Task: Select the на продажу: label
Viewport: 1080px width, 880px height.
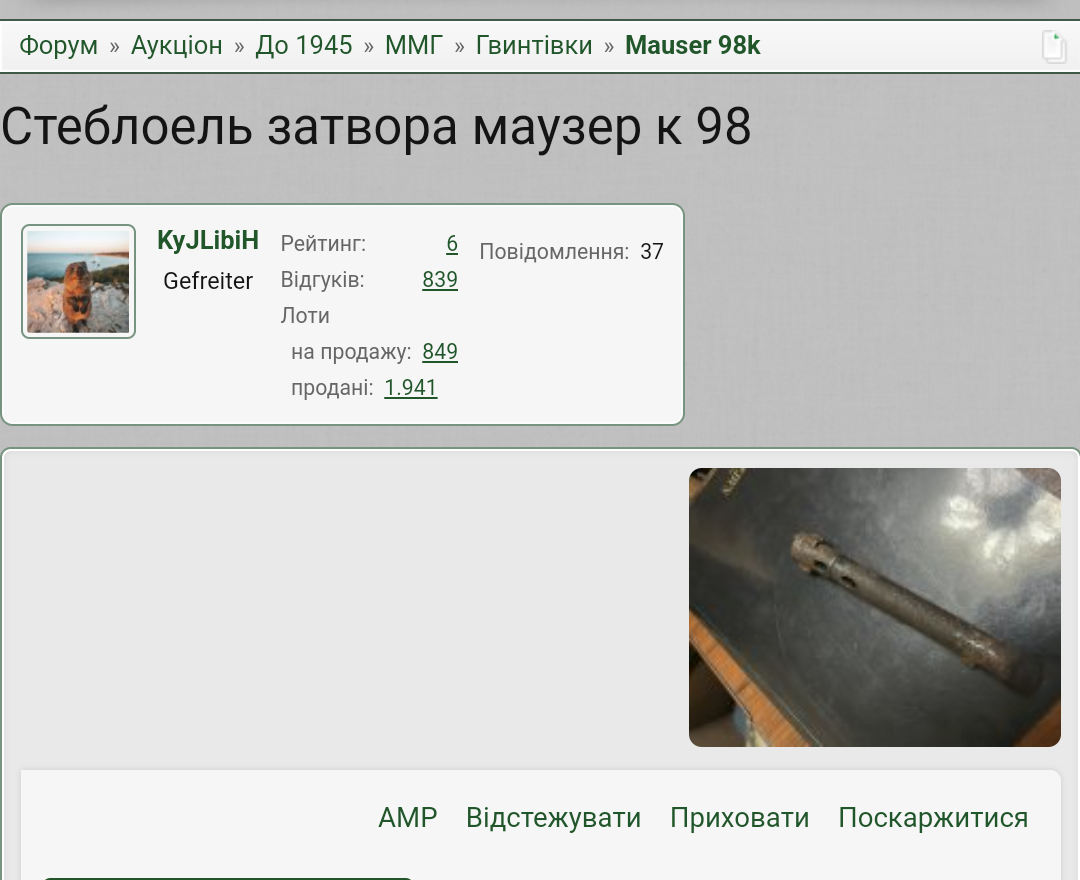Action: pos(351,352)
